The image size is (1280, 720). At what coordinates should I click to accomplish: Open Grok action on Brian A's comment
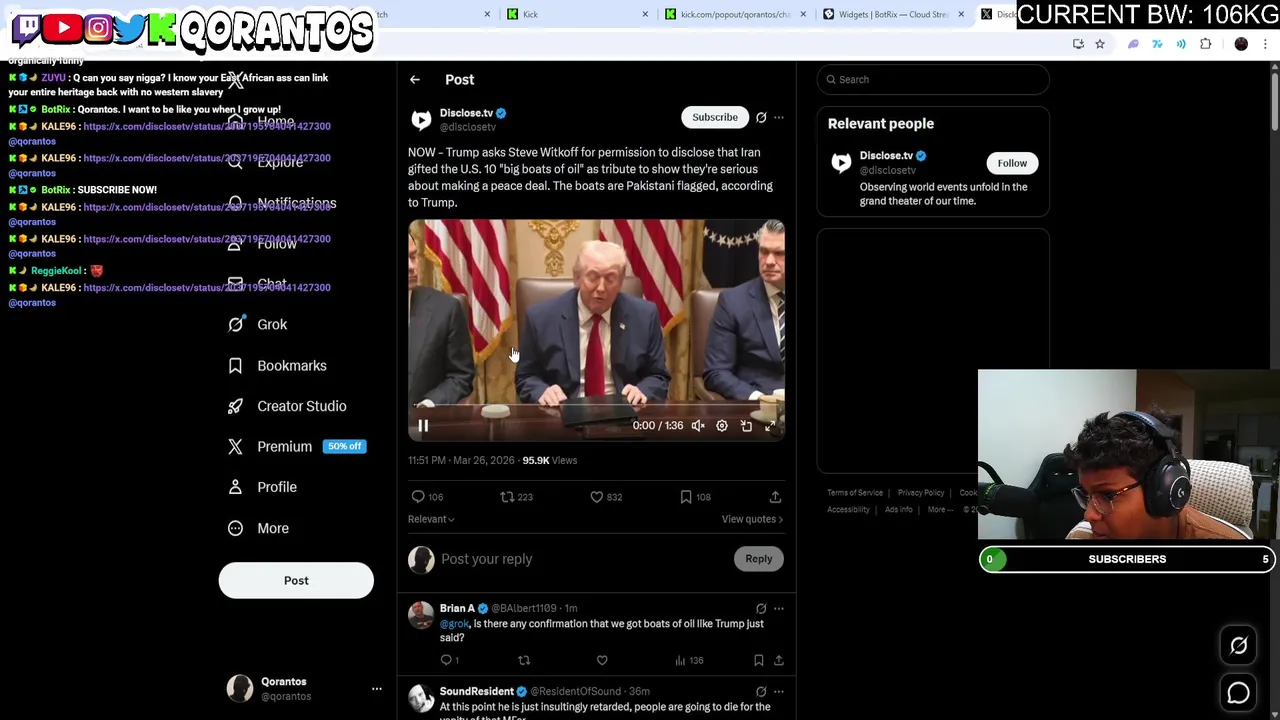761,608
